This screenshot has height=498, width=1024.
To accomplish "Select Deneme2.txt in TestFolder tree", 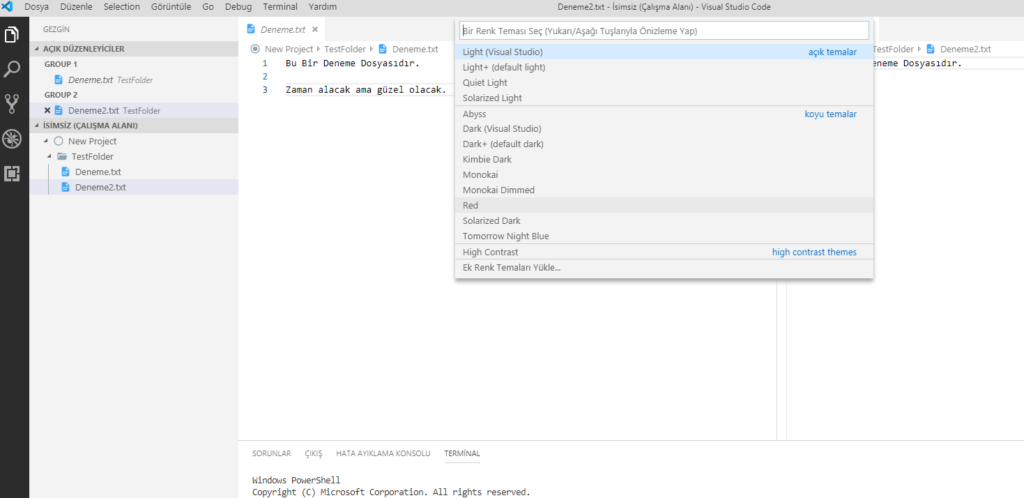I will 133,187.
